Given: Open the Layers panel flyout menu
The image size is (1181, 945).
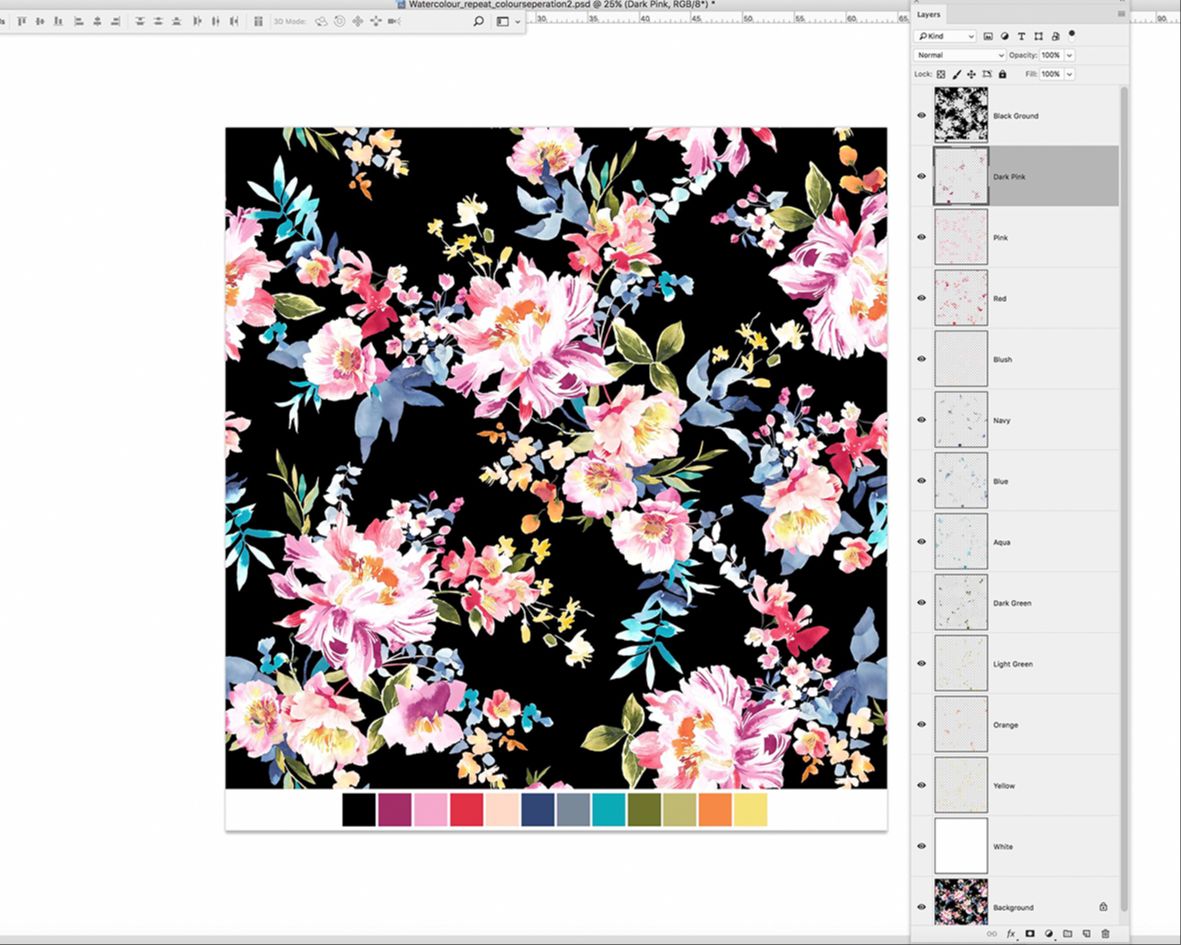Looking at the screenshot, I should 1121,14.
